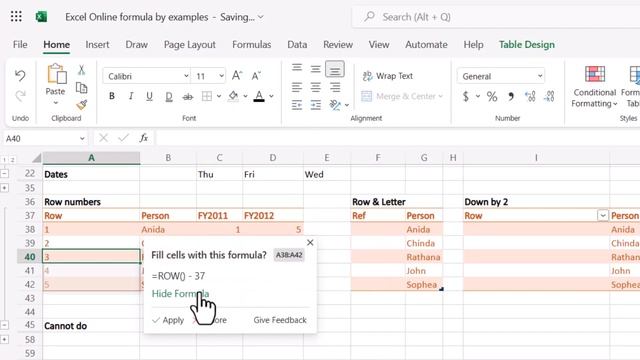The image size is (640, 360).
Task: Decrease indent of cell
Action: coord(297,105)
